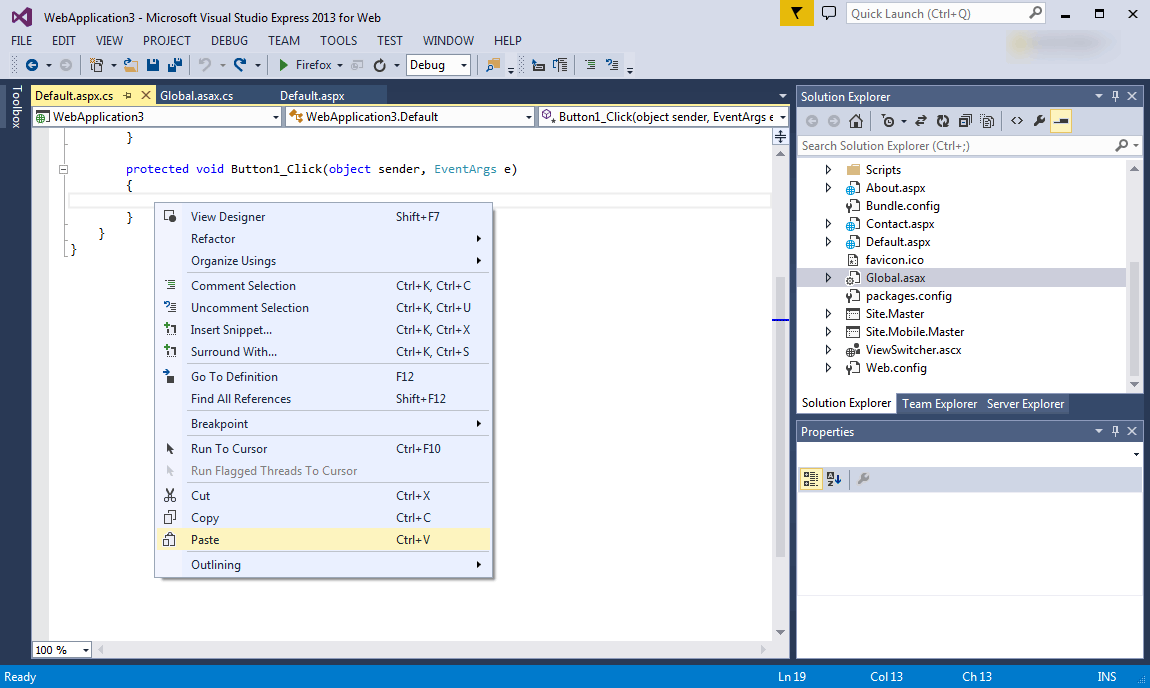Click the Property Pages wrench in Properties panel
The height and width of the screenshot is (688, 1150).
click(x=863, y=479)
